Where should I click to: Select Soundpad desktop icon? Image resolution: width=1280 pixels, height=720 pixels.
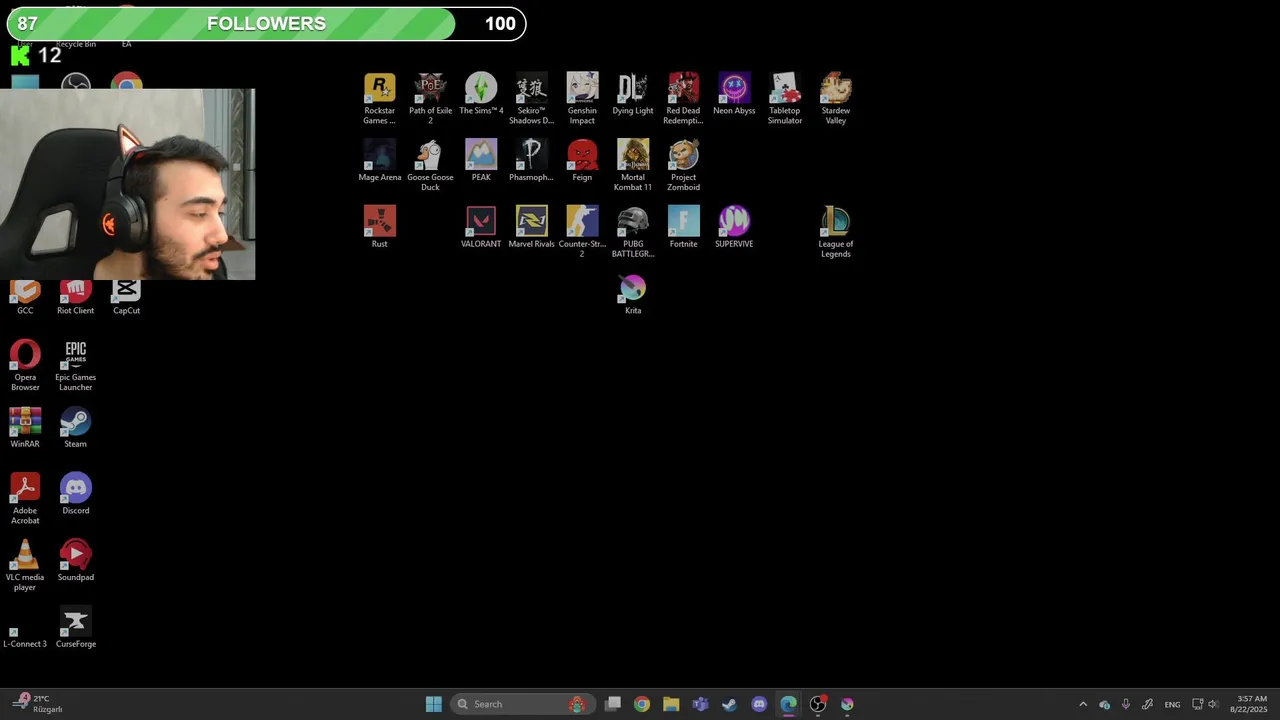coord(75,561)
